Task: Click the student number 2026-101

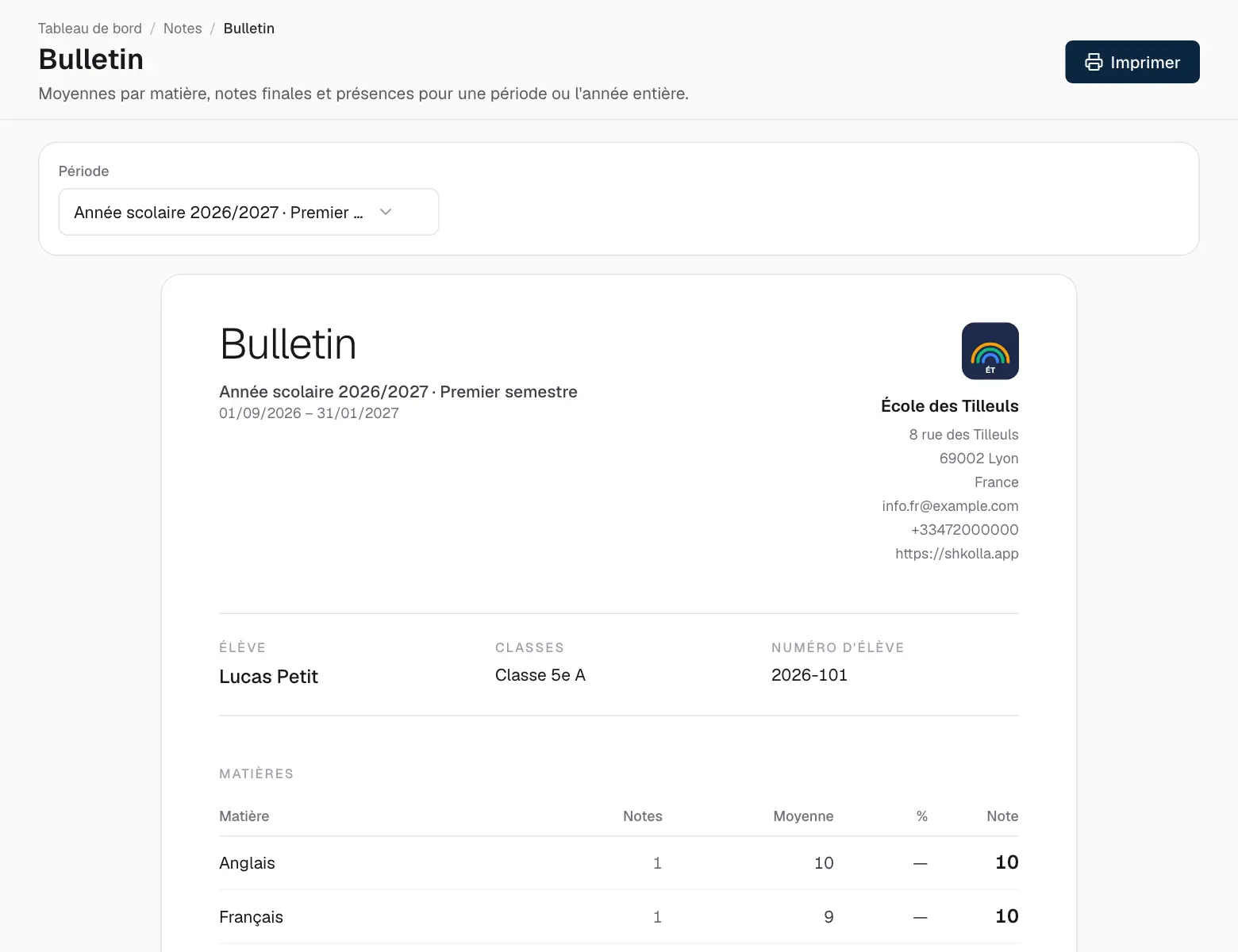Action: coord(809,675)
